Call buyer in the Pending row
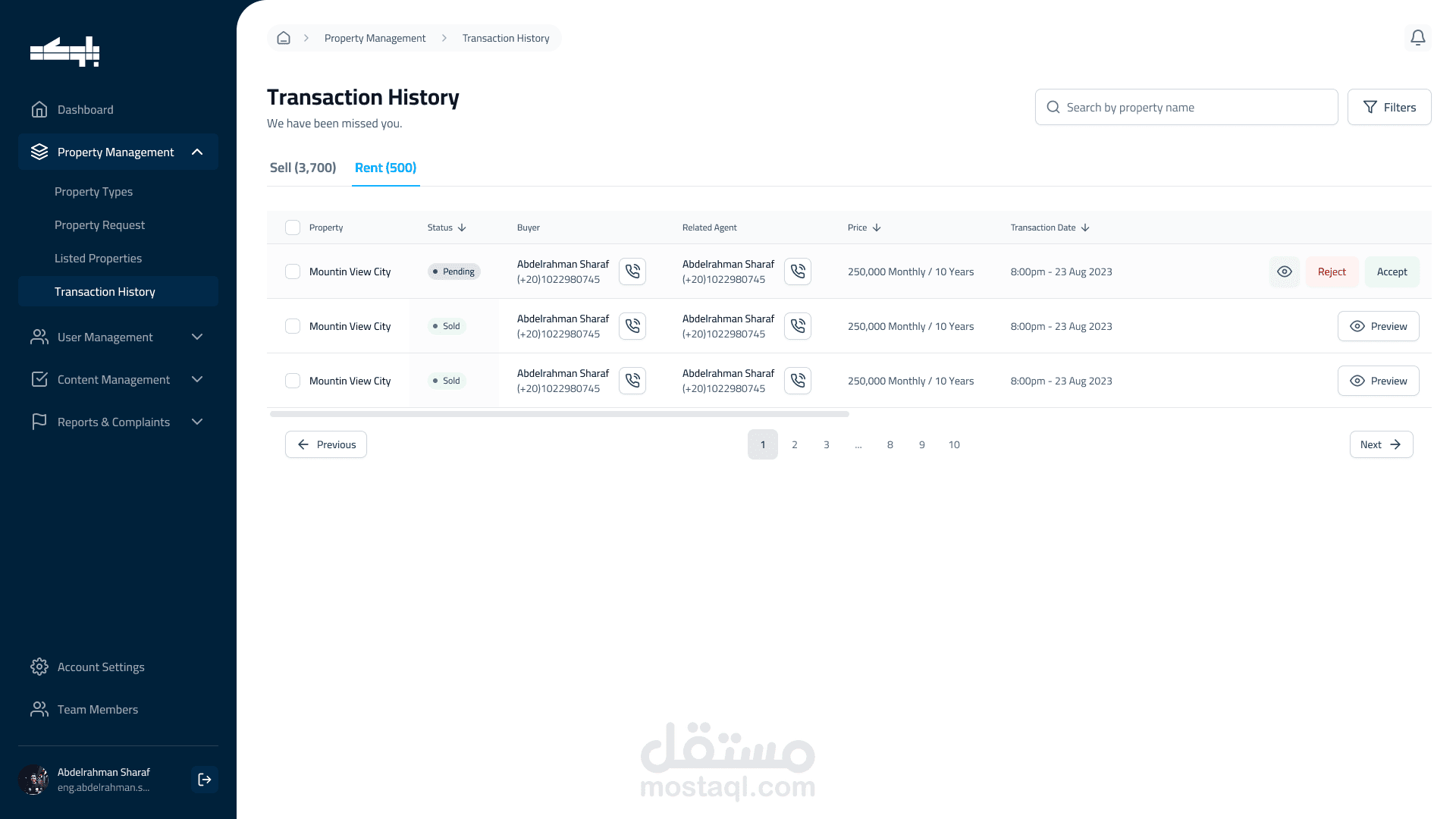The width and height of the screenshot is (1456, 819). (x=632, y=271)
